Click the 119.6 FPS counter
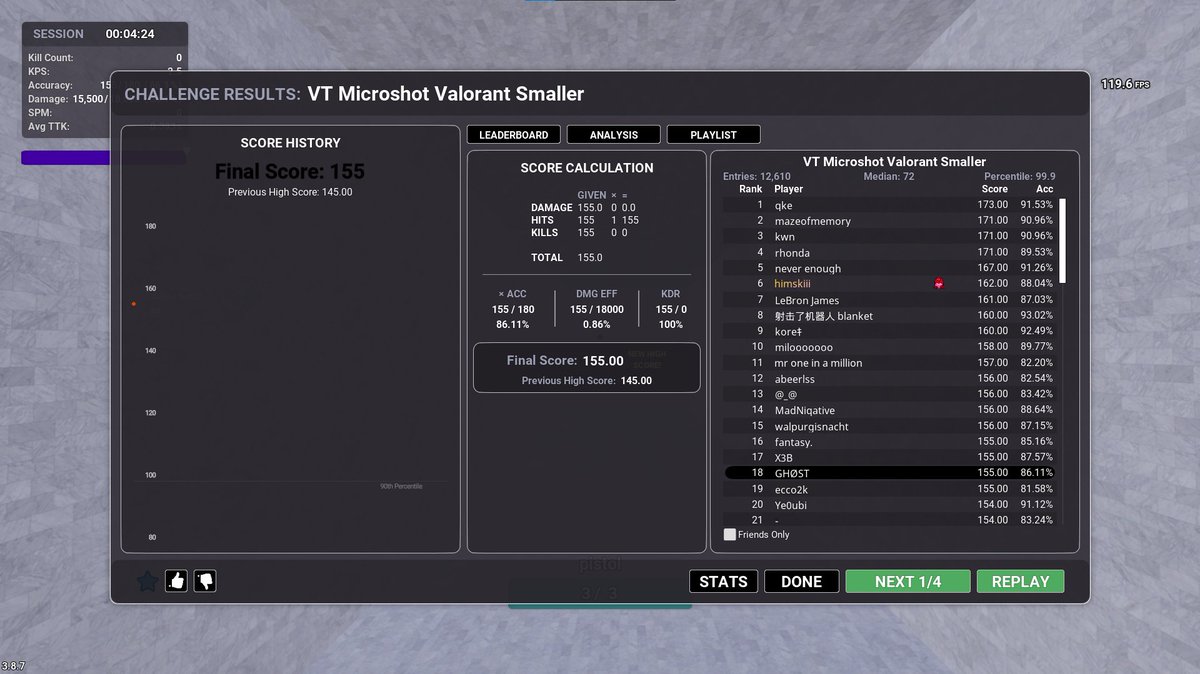Viewport: 1200px width, 674px height. [x=1125, y=85]
